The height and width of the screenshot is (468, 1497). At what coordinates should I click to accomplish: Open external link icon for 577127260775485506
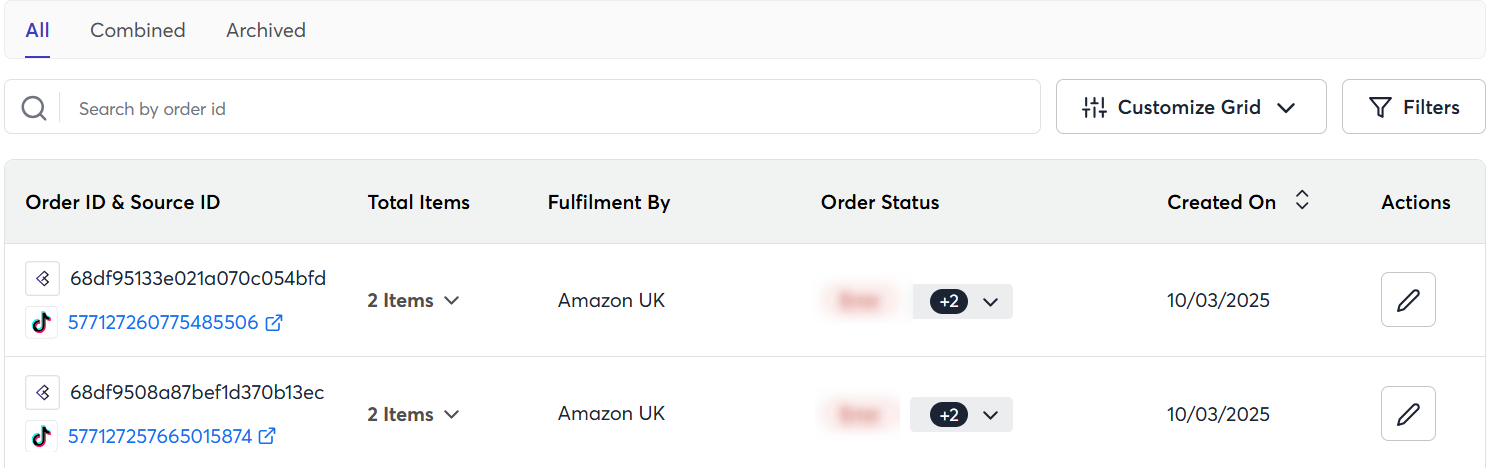273,323
